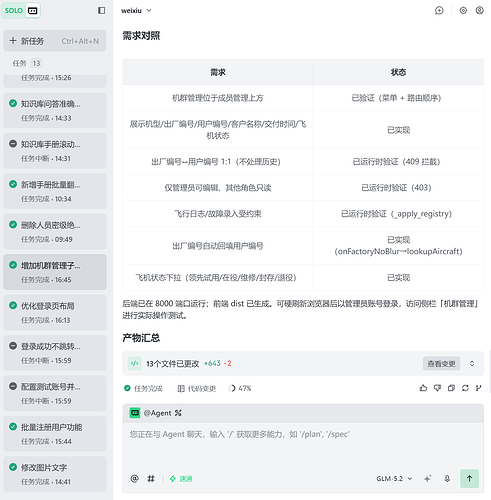Open task 批量注册用户功能
The width and height of the screenshot is (491, 500).
tap(55, 434)
